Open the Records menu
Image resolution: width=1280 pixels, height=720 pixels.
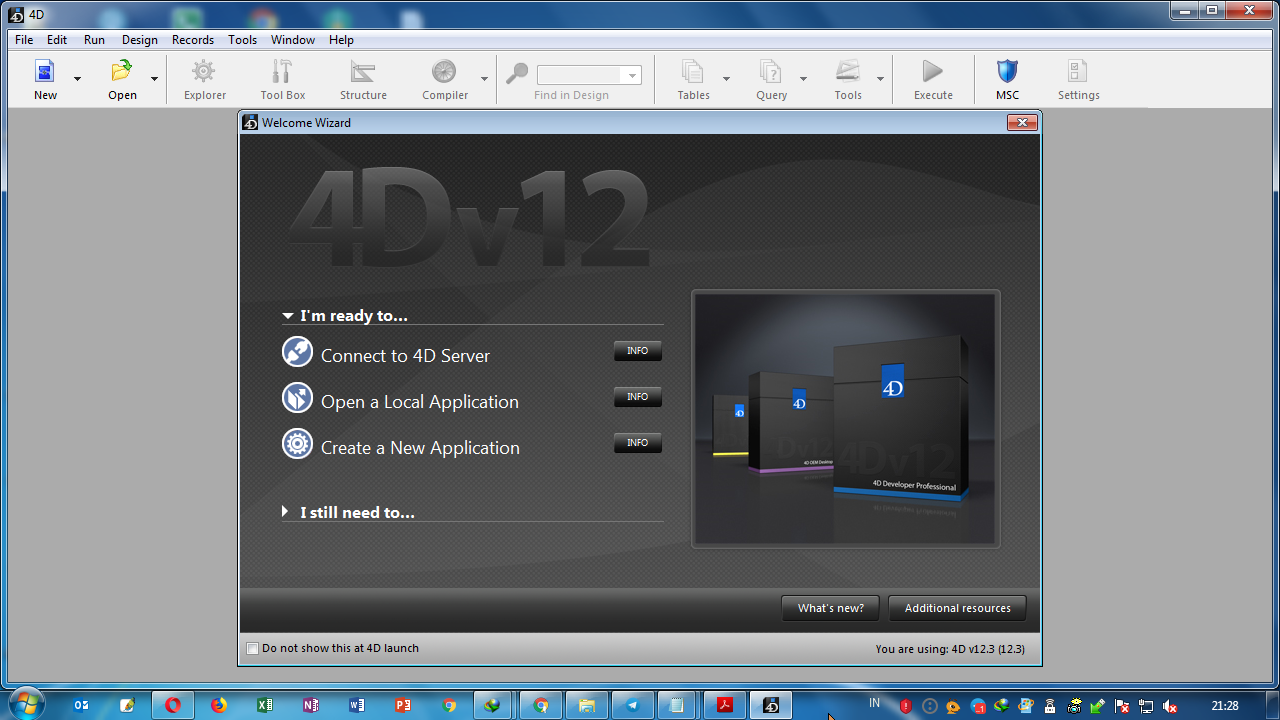click(x=193, y=40)
